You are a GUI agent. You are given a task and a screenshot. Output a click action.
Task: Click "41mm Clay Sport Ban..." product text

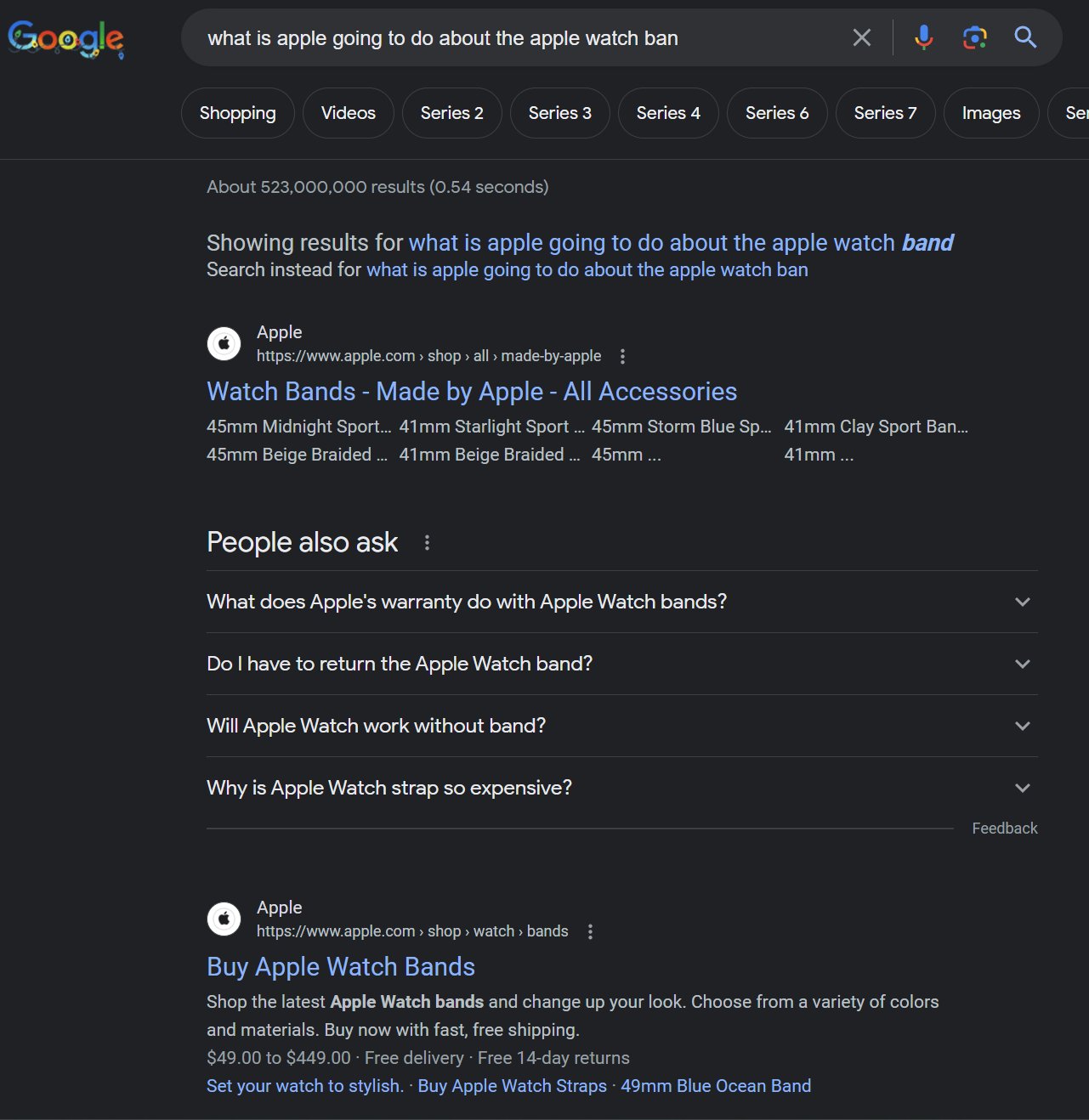point(876,427)
